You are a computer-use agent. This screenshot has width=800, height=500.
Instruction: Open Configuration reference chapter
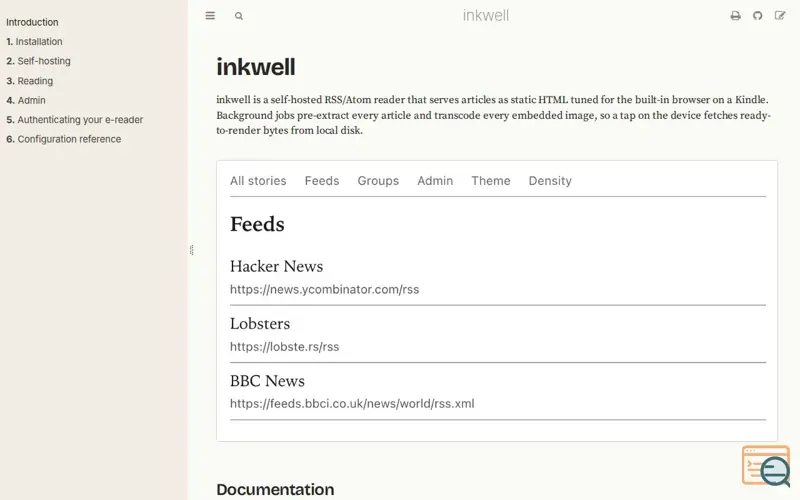tap(64, 139)
